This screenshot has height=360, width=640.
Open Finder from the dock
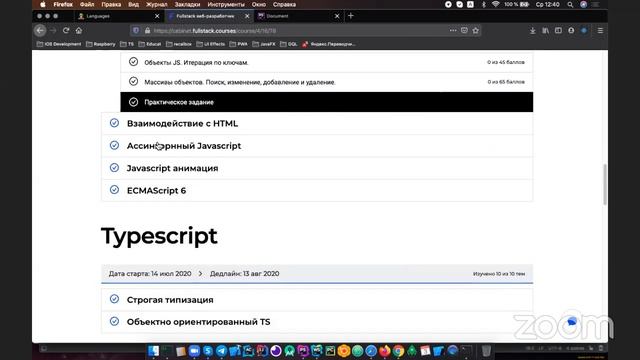(x=153, y=351)
